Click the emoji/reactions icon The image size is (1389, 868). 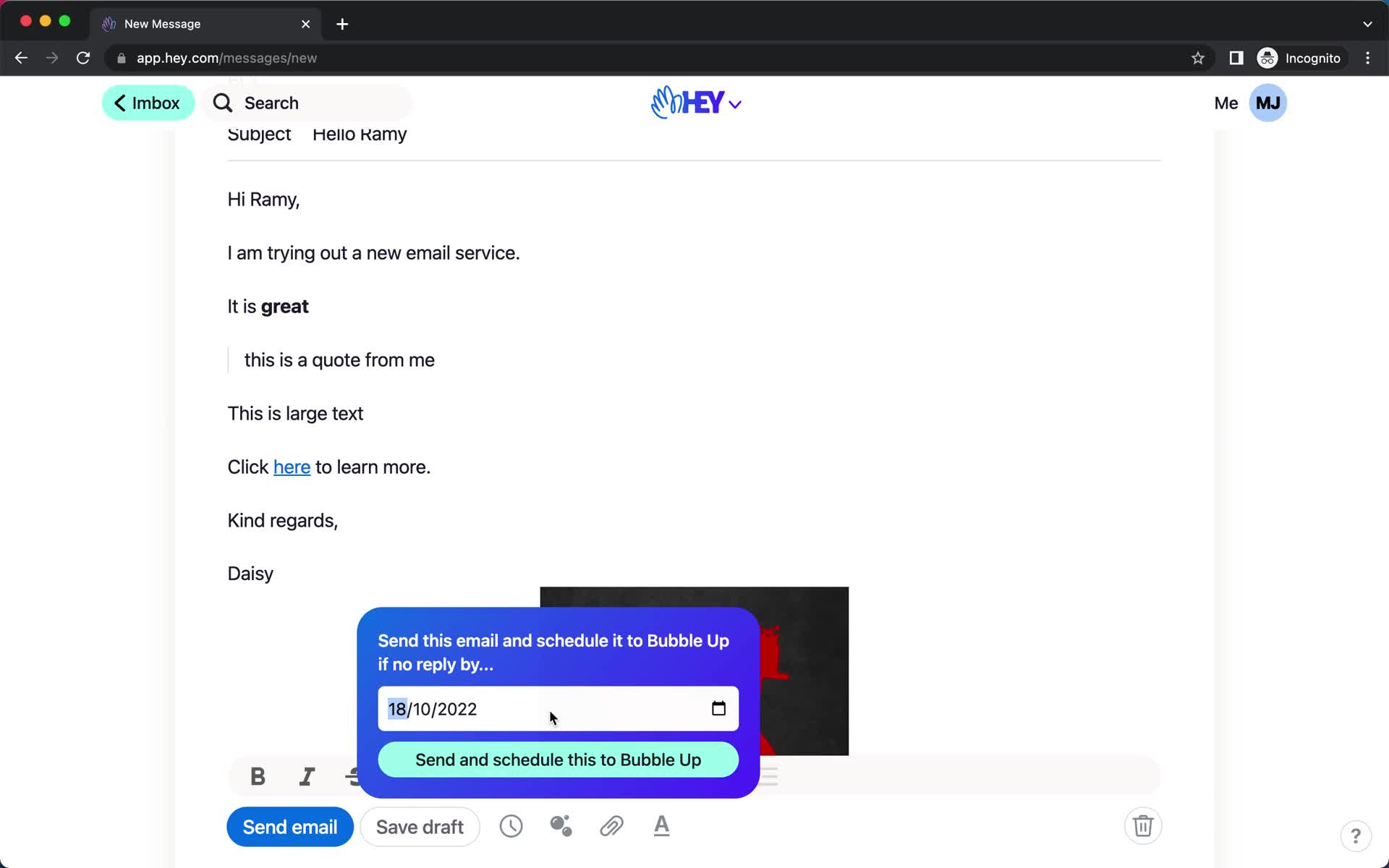(x=560, y=825)
